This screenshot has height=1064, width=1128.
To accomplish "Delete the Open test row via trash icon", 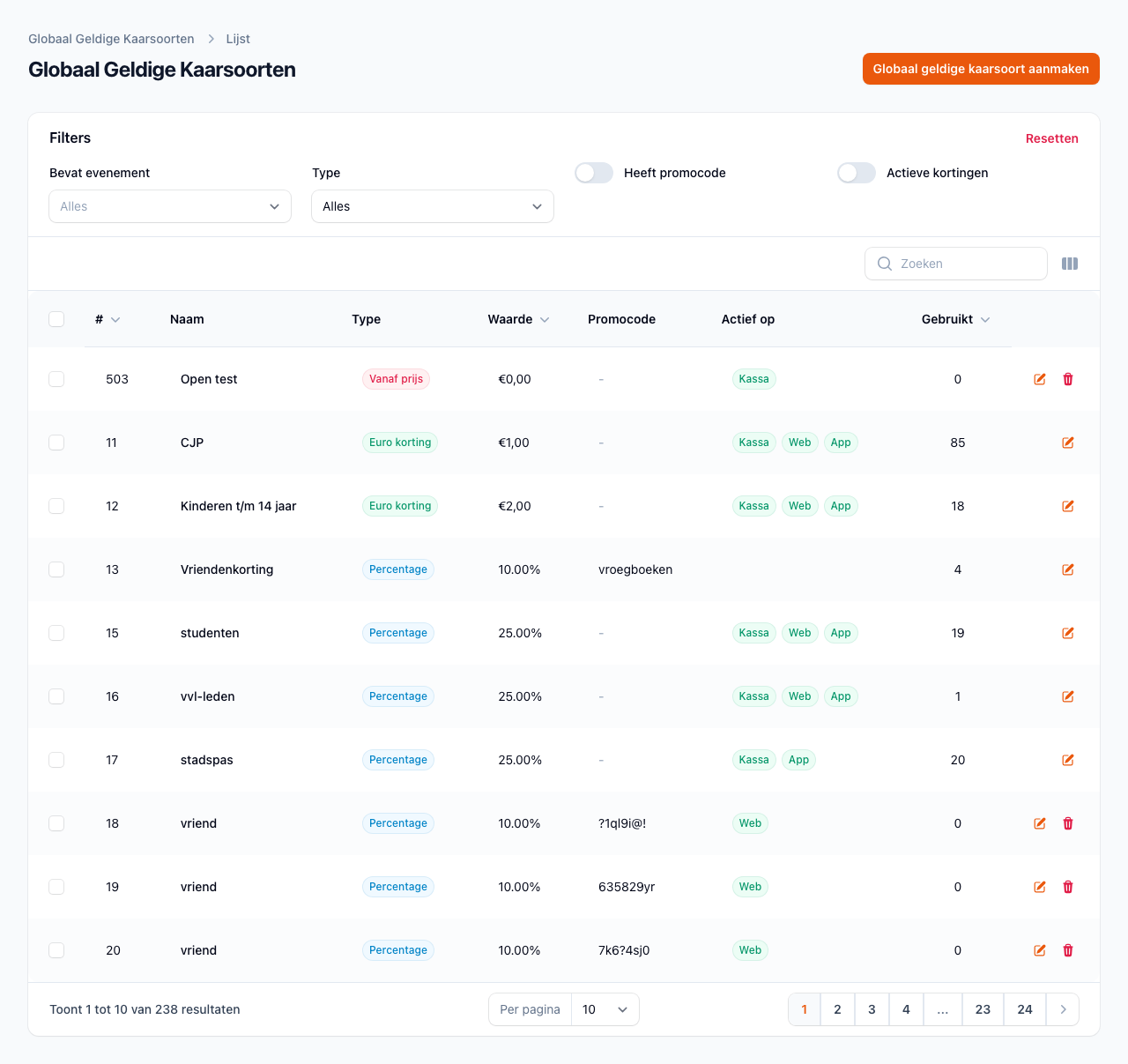I will point(1068,379).
